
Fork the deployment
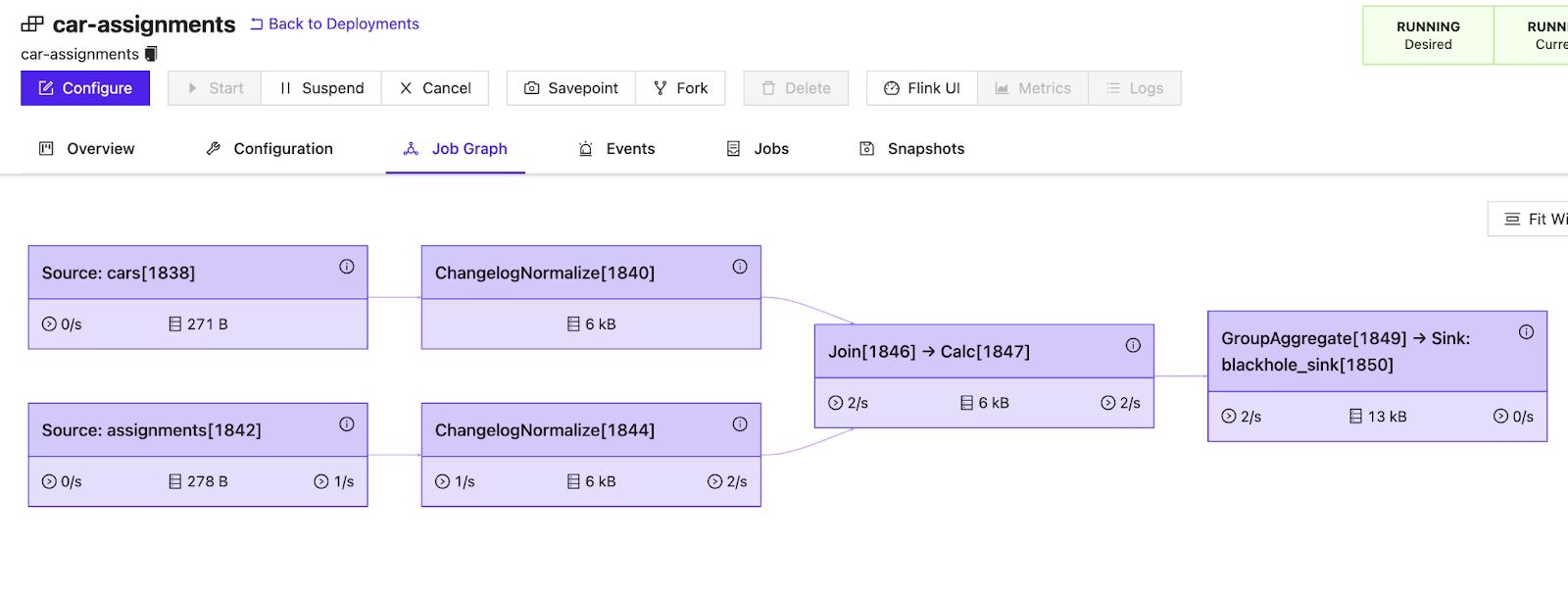680,88
